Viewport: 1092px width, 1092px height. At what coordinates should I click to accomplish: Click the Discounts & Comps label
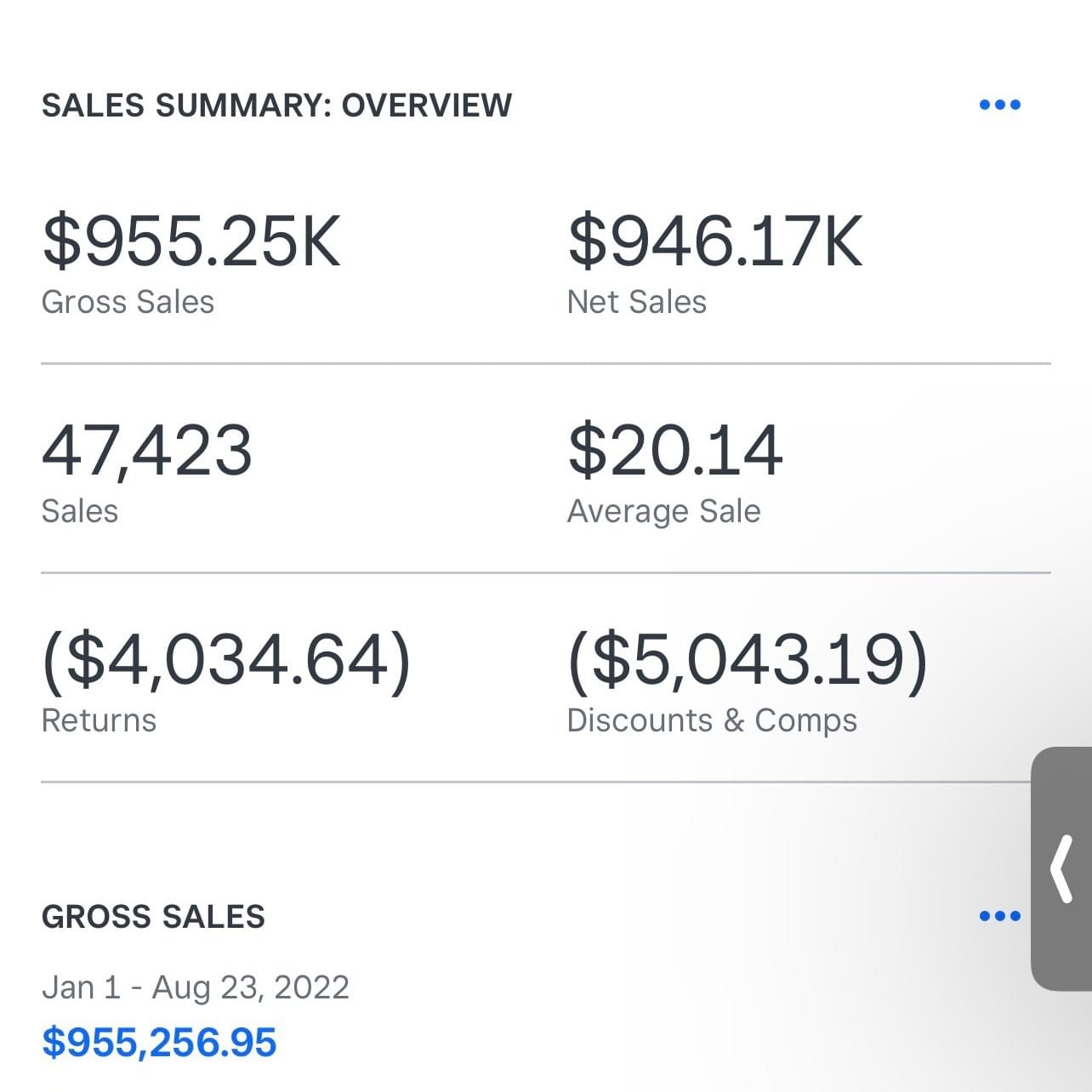(x=712, y=720)
